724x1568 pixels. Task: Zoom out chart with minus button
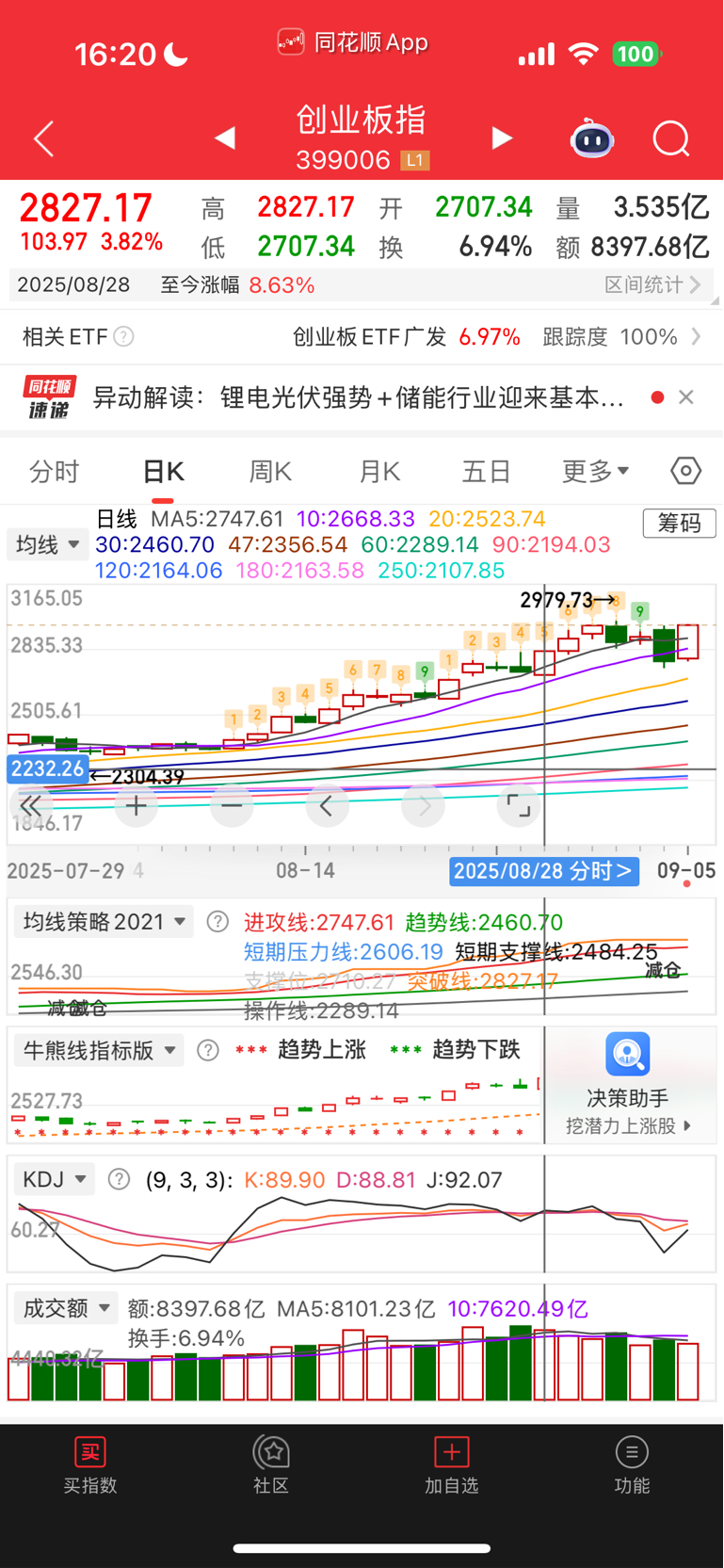tap(232, 806)
